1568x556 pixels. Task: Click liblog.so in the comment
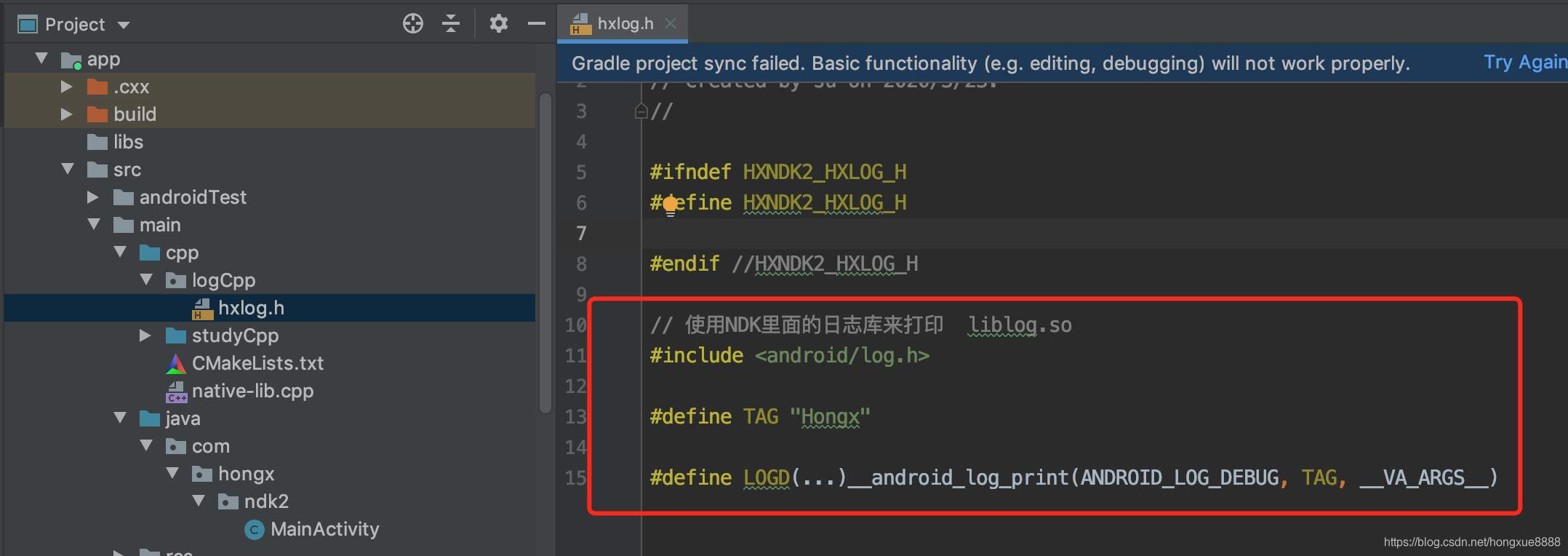(1020, 325)
